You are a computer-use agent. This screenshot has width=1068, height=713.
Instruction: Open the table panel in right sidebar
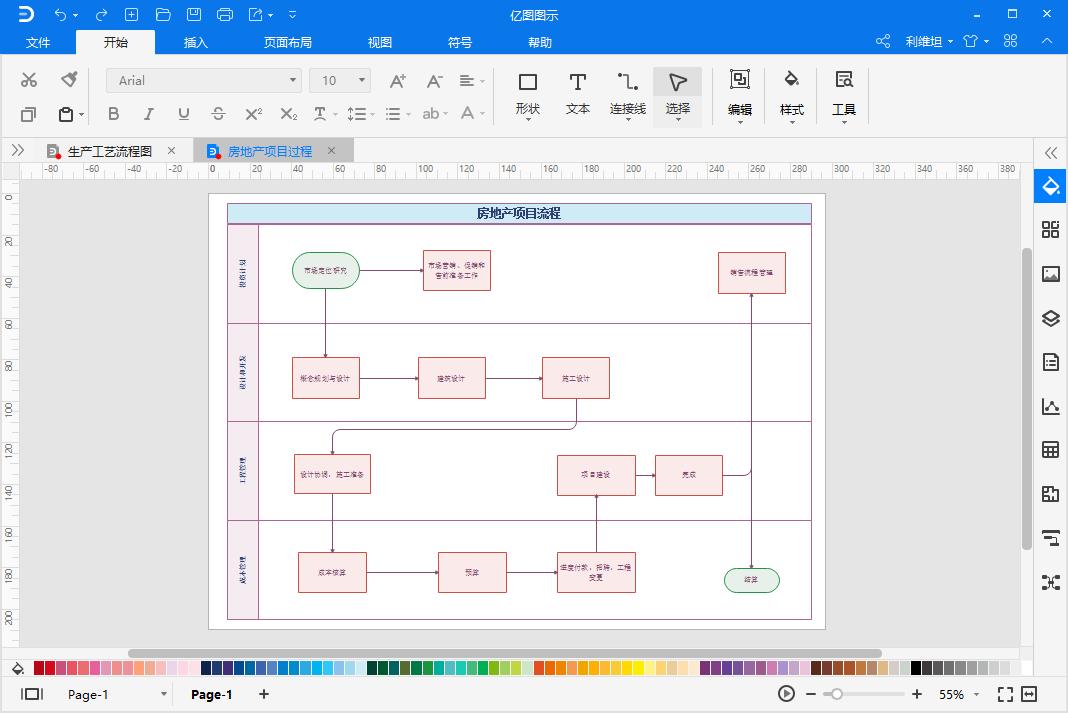pyautogui.click(x=1050, y=450)
